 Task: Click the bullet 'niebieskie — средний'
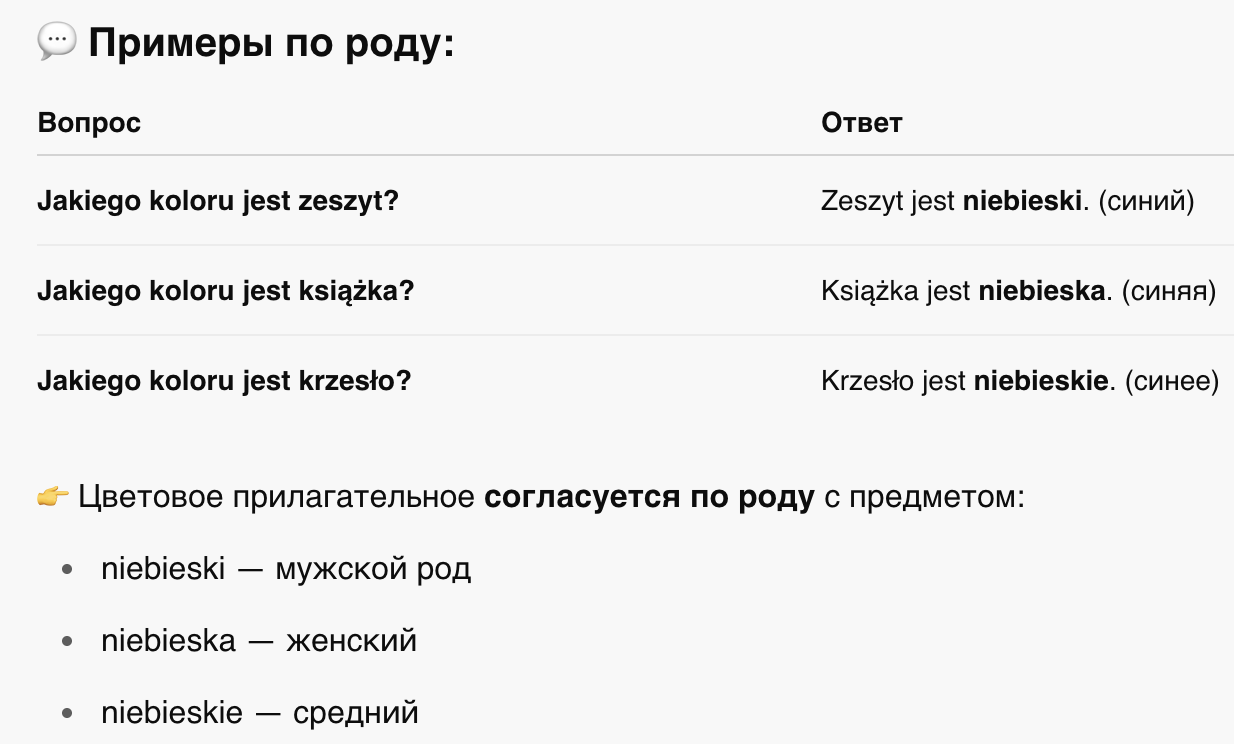click(x=260, y=713)
